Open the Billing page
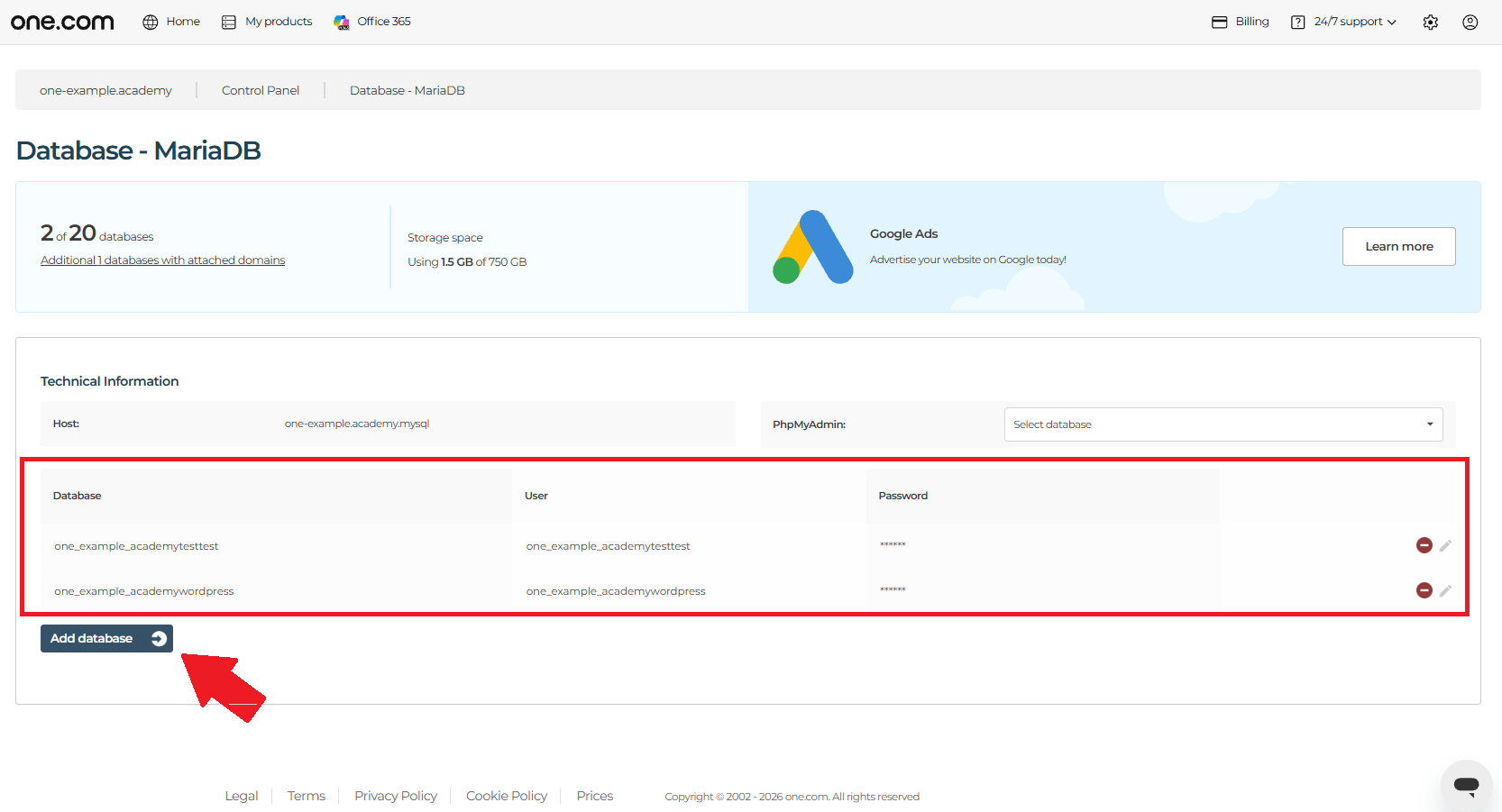 pyautogui.click(x=1241, y=22)
